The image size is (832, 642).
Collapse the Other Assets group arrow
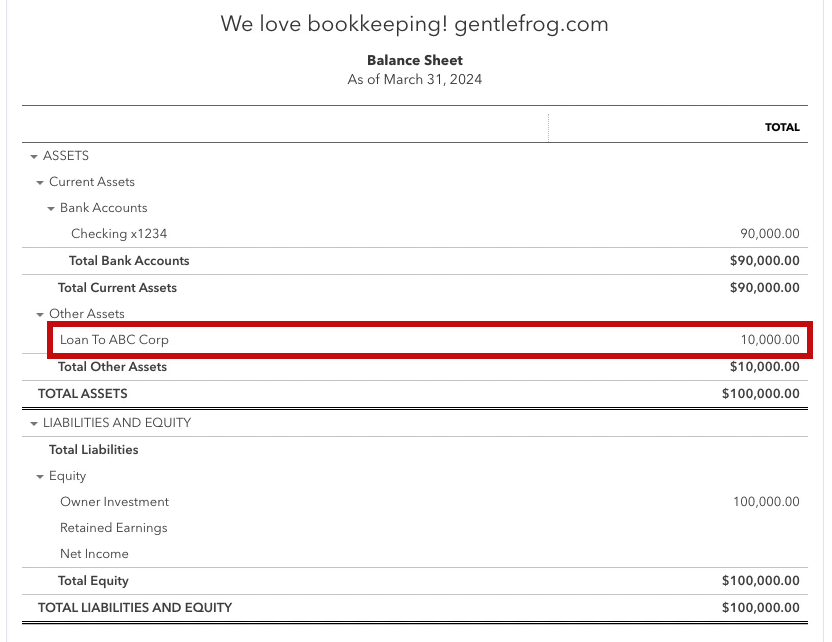[40, 315]
